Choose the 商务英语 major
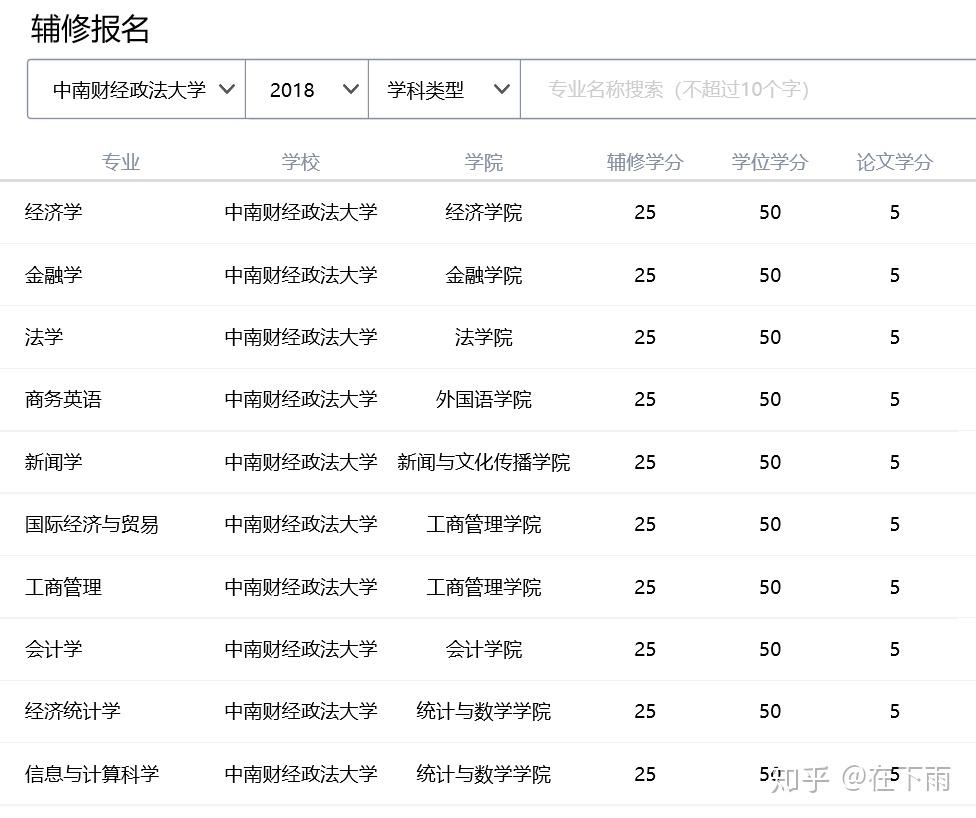 (x=63, y=399)
